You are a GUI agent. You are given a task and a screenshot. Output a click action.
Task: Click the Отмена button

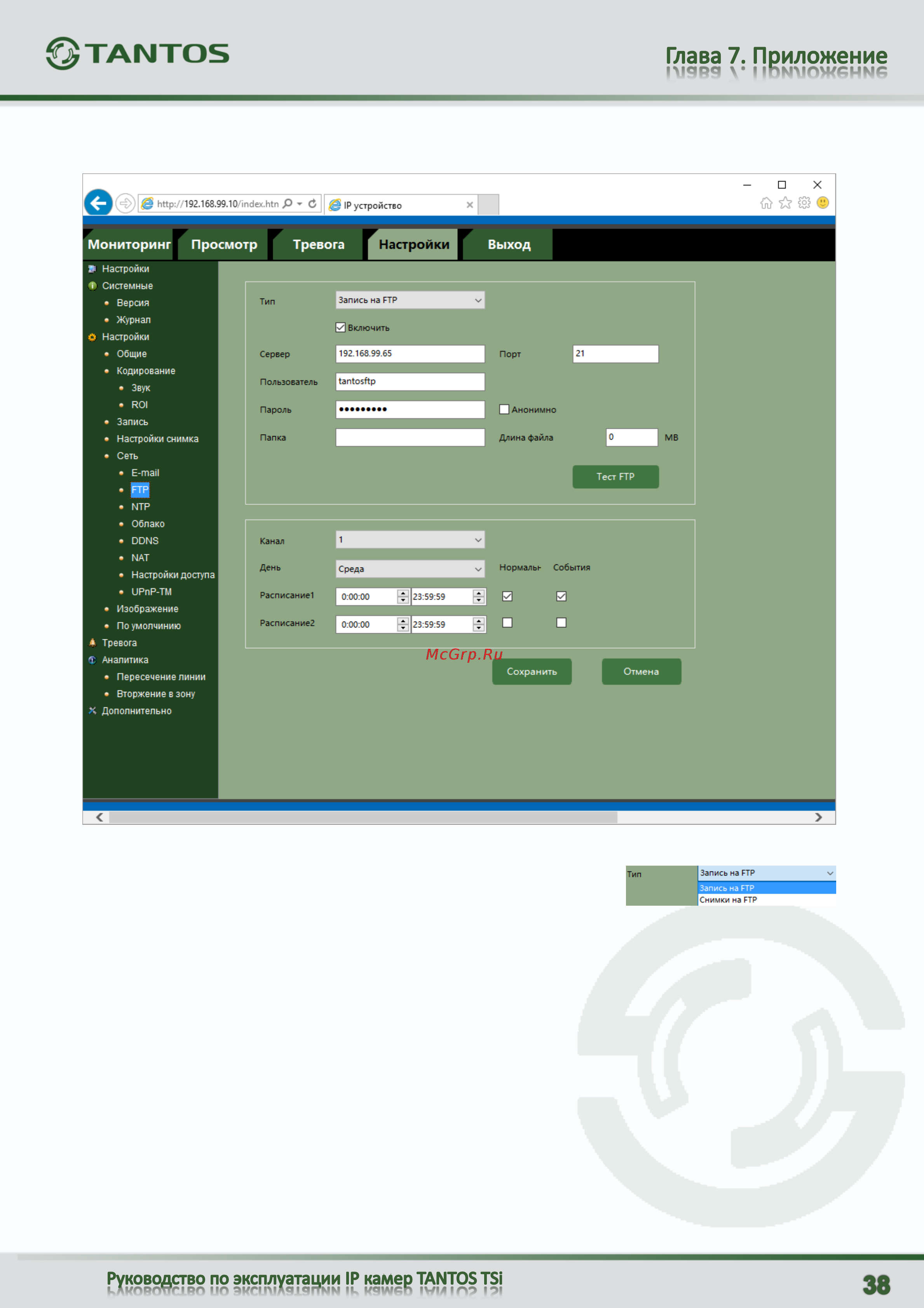pyautogui.click(x=641, y=672)
